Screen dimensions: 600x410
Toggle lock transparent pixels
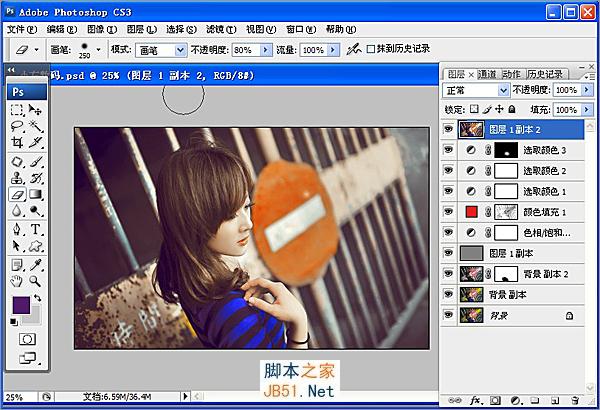click(x=474, y=109)
